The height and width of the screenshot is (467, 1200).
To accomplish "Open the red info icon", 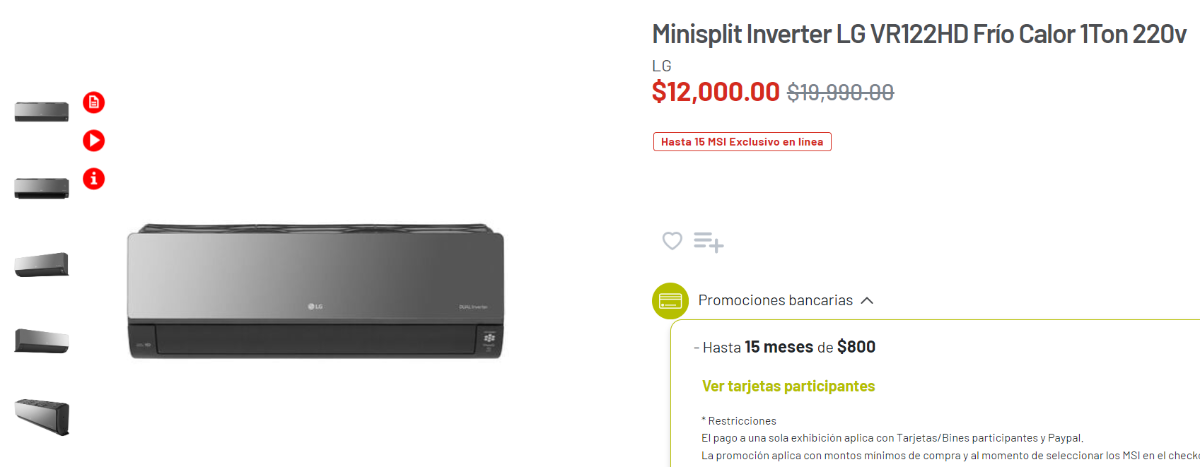I will [93, 179].
